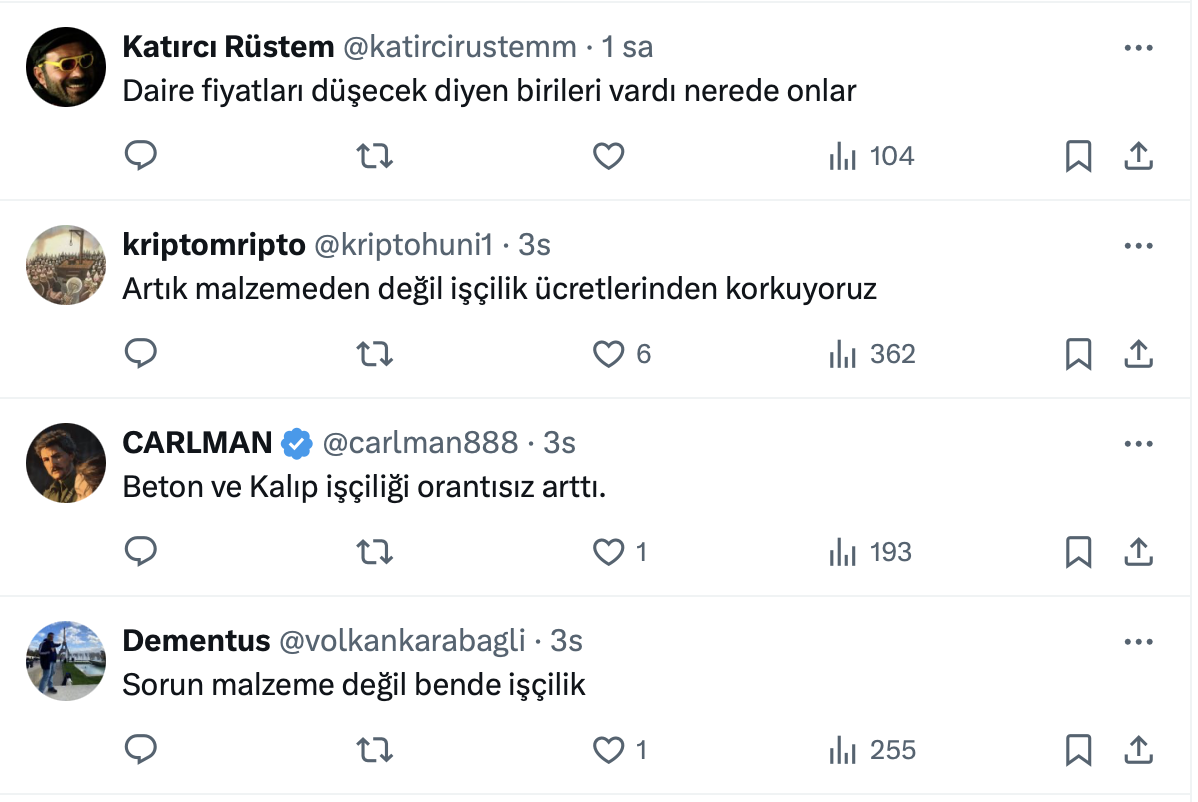
Task: Reply to Katırcı Rüstem's tweet
Action: coord(141,156)
